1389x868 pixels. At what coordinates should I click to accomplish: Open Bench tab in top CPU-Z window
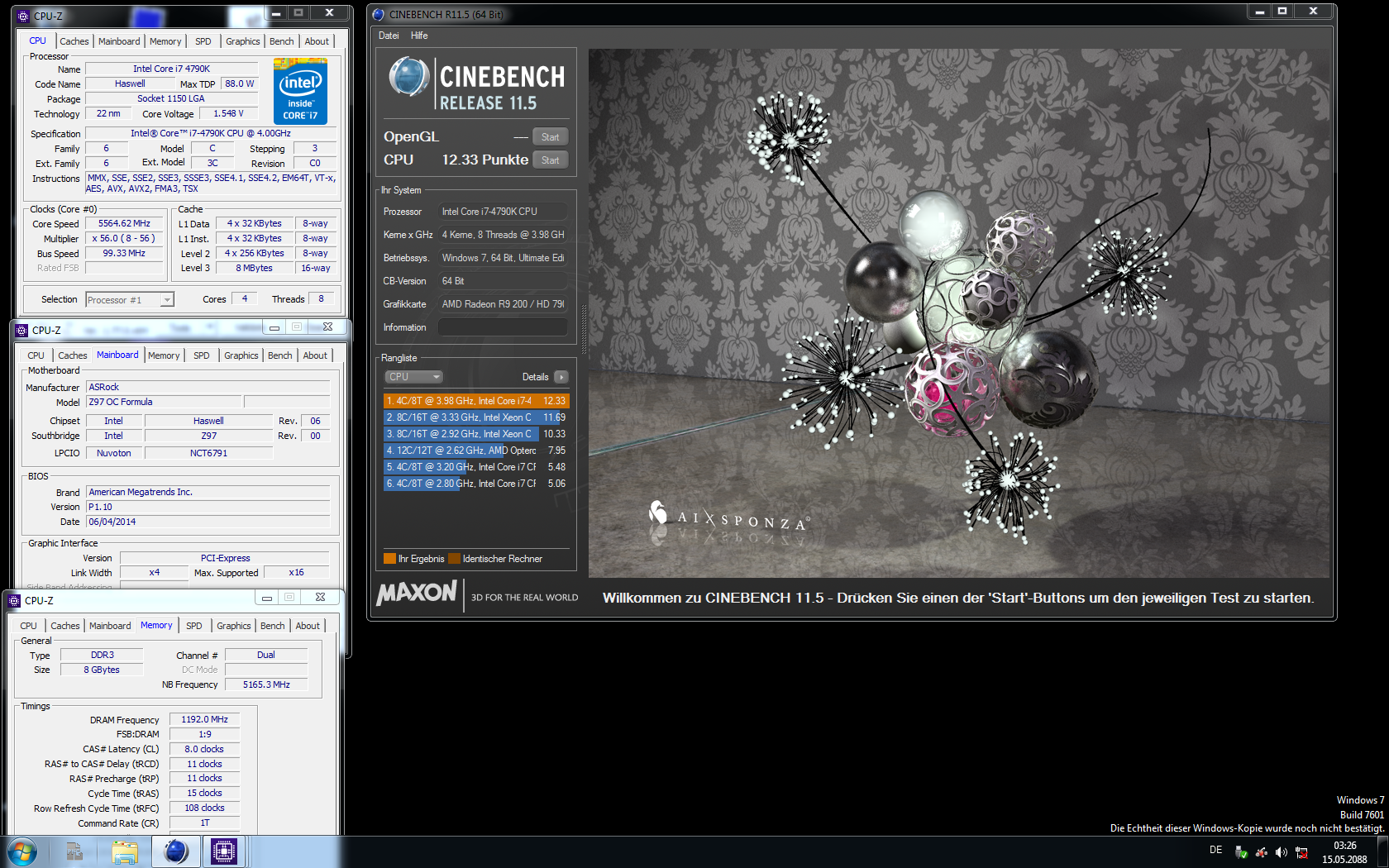[282, 41]
